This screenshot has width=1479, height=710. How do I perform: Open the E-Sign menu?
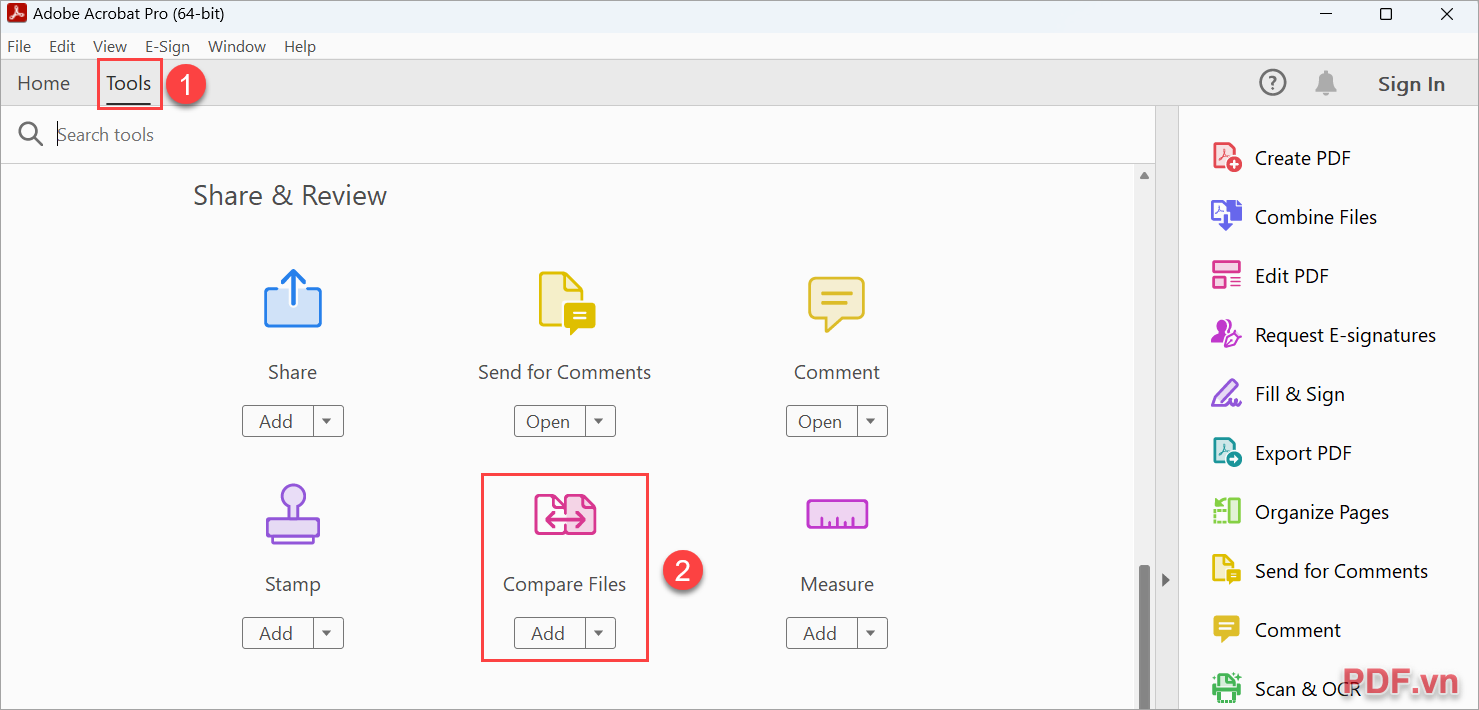[167, 47]
